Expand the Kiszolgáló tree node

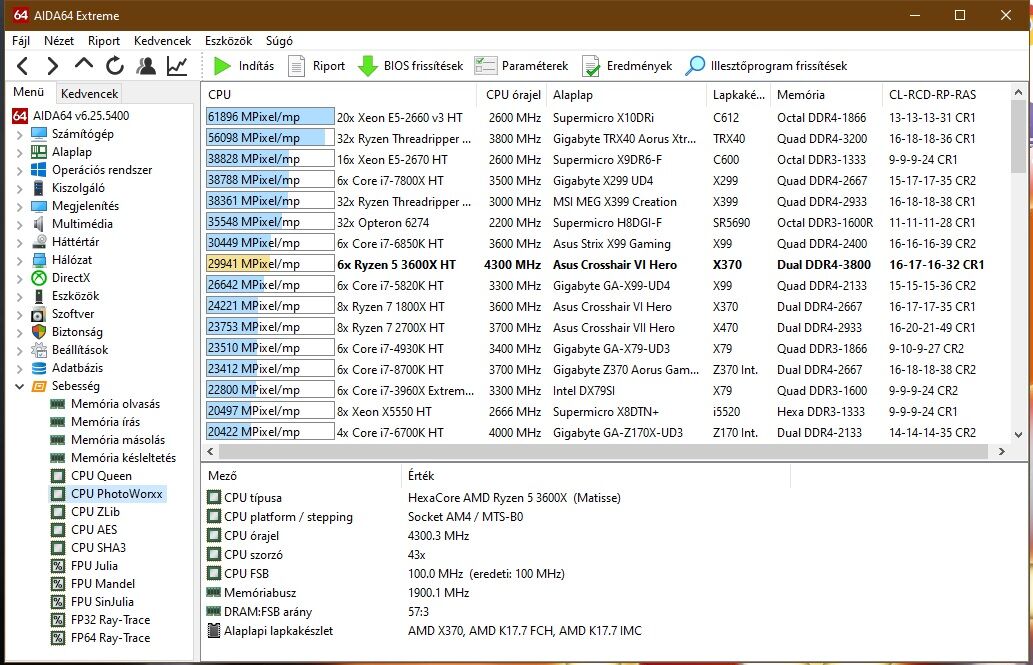click(x=19, y=188)
